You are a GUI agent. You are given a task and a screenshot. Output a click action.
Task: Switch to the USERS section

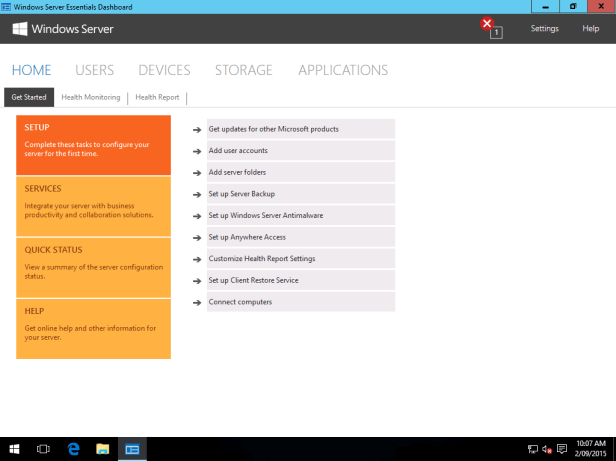[x=94, y=70]
